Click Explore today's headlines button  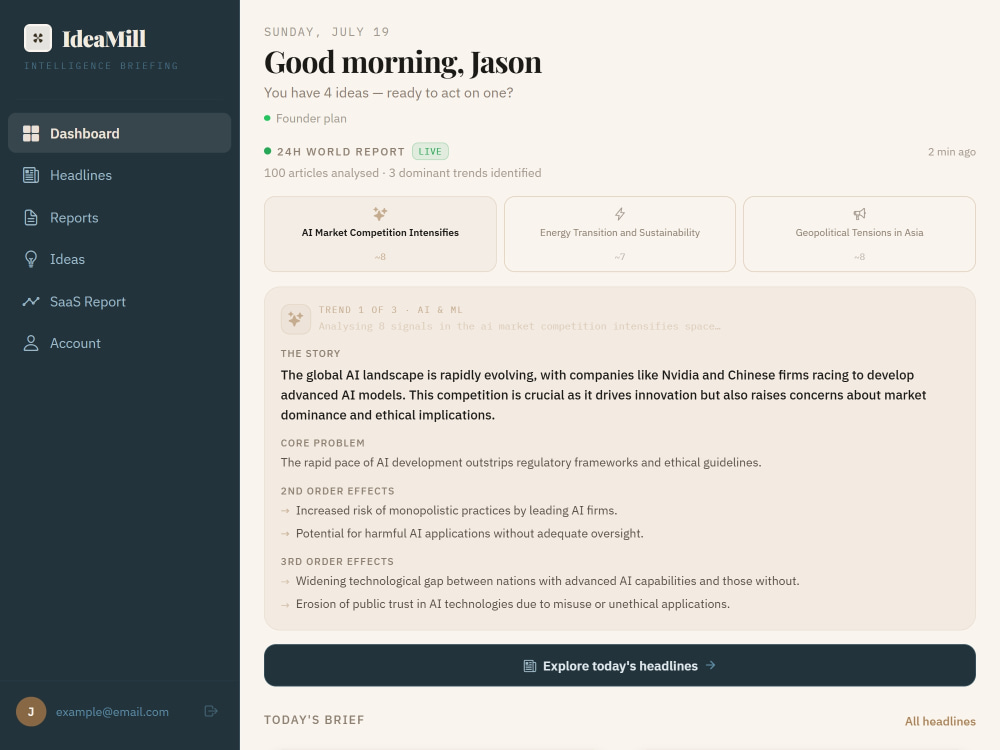[620, 665]
